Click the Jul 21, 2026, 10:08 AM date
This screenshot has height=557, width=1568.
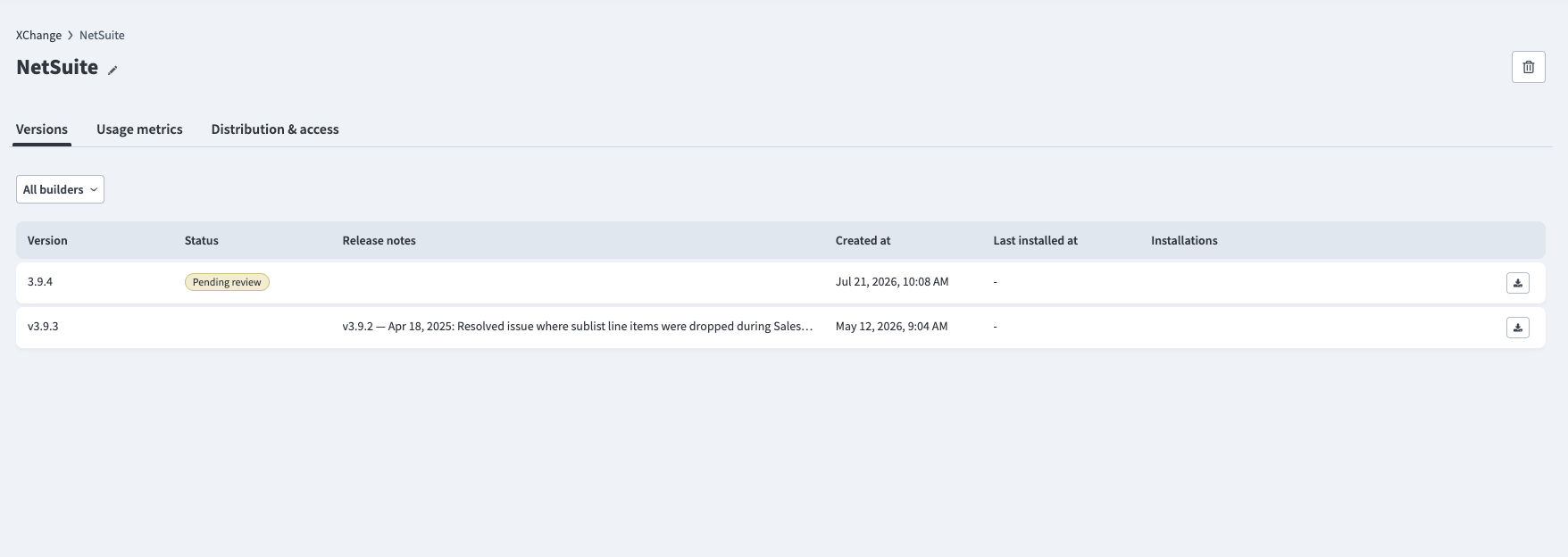pyautogui.click(x=892, y=281)
